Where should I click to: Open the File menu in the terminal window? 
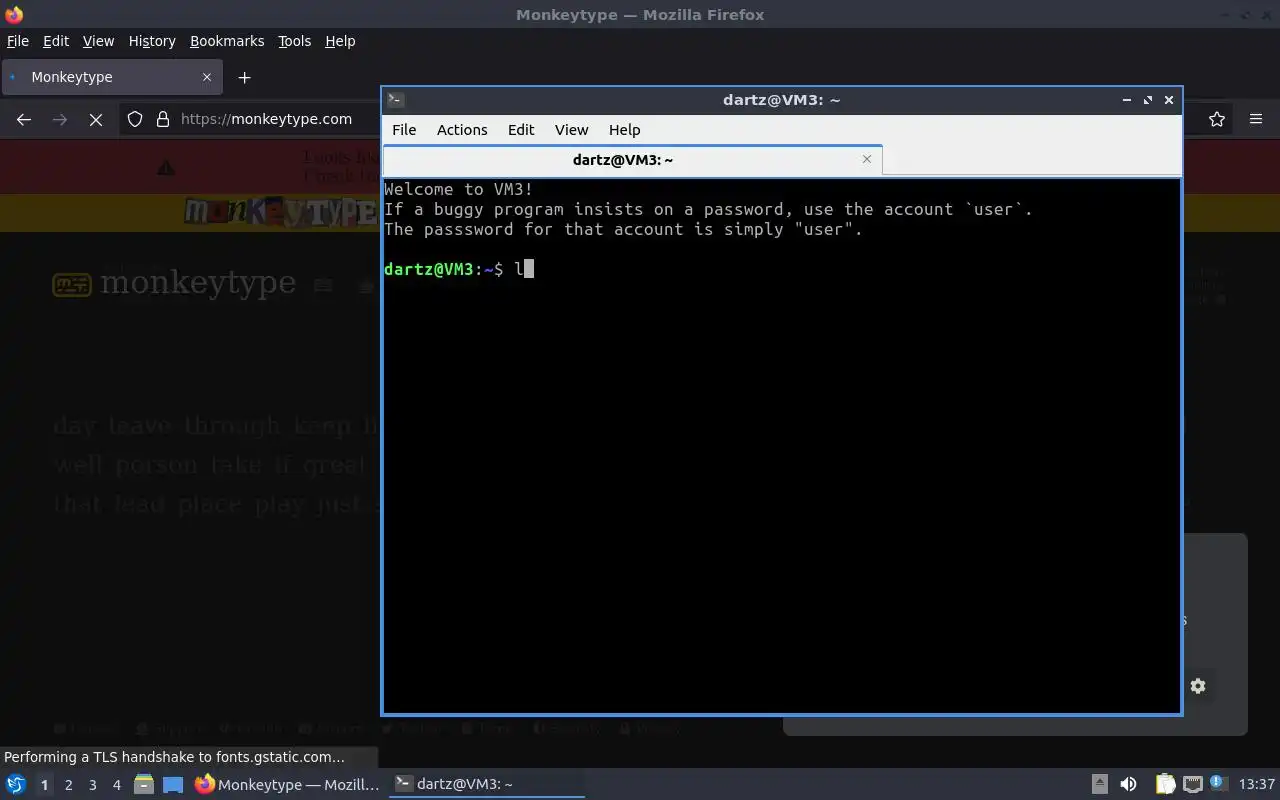[x=404, y=130]
